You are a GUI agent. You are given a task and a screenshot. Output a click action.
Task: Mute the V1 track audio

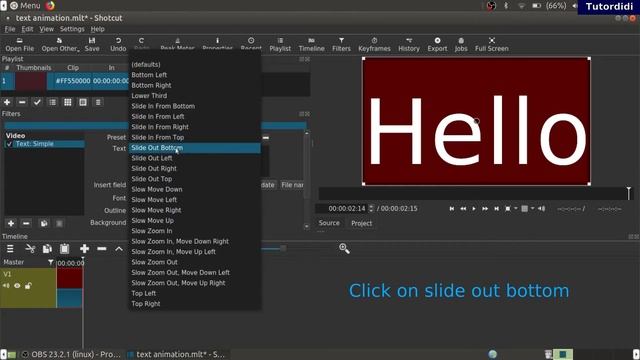[7, 286]
